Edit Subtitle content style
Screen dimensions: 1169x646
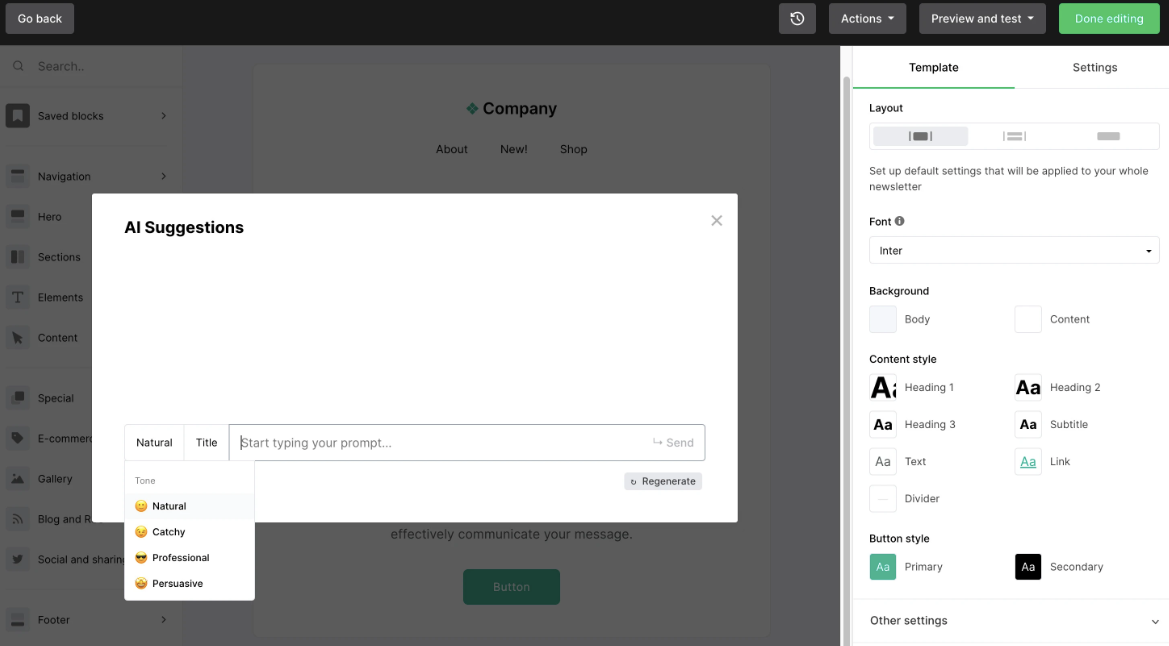(x=1028, y=424)
